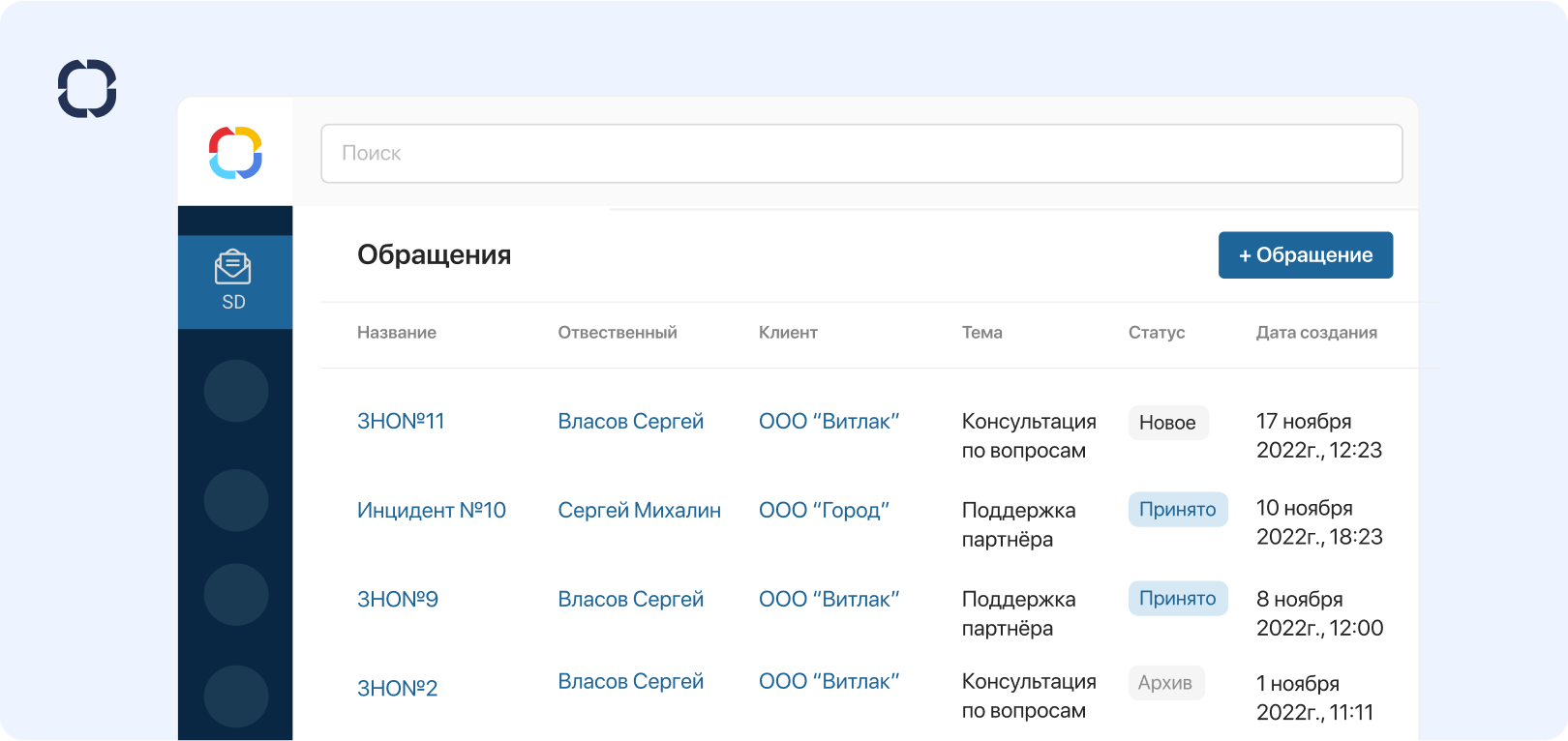Open ticket ЗНО№9
Viewport: 1568px width, 741px height.
click(398, 600)
